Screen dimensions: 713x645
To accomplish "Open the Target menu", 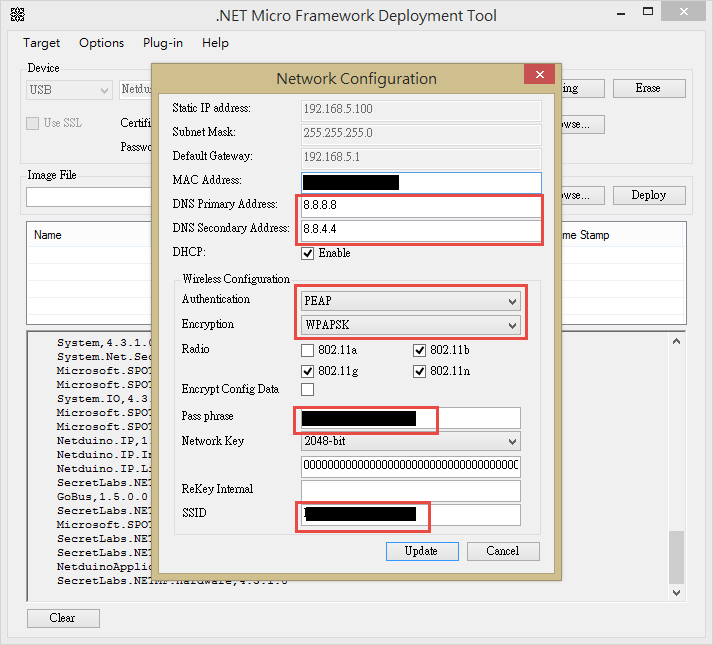I will tap(41, 43).
